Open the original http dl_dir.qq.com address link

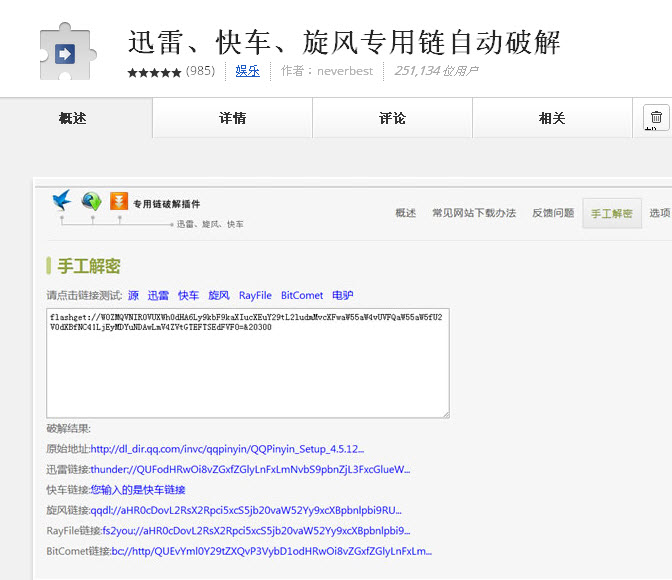tap(227, 449)
